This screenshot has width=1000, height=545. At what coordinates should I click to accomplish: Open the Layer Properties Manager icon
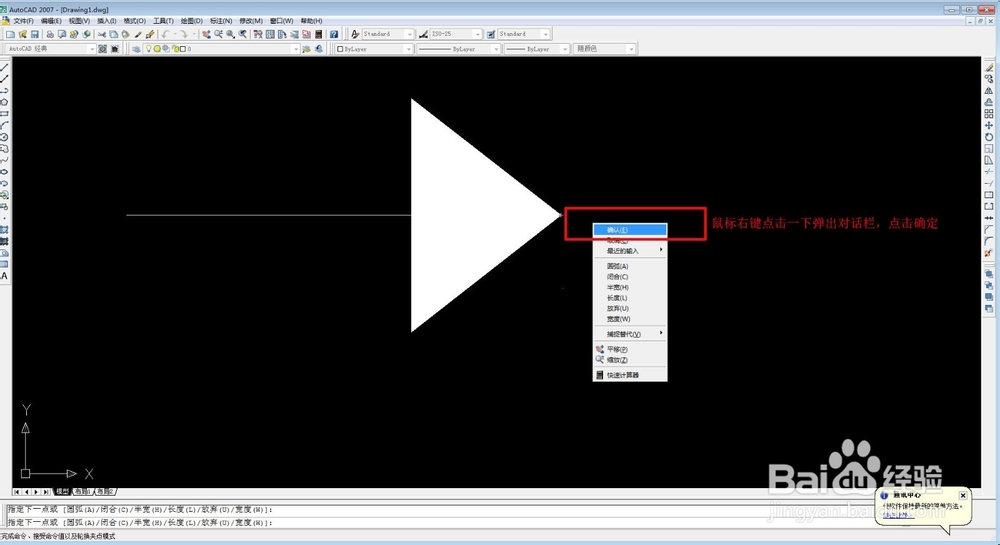pos(136,48)
